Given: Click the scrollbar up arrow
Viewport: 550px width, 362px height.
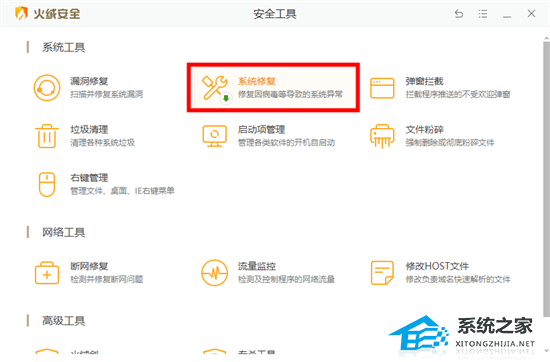Looking at the screenshot, I should 546,38.
